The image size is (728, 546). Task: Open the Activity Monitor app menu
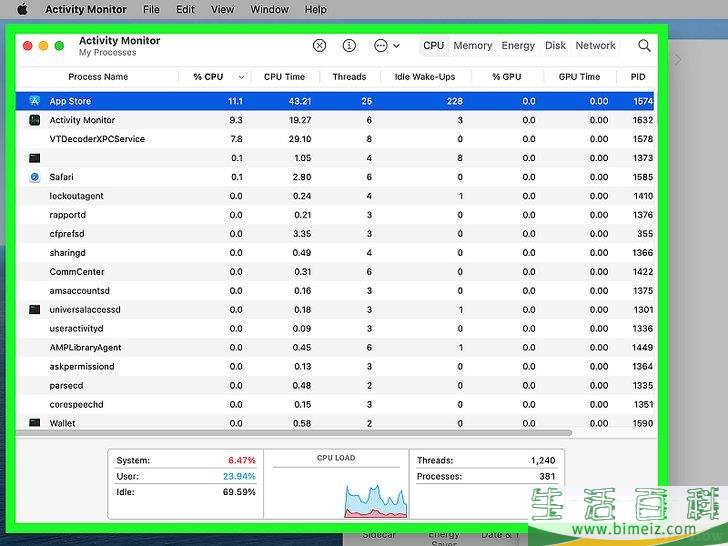tap(86, 9)
